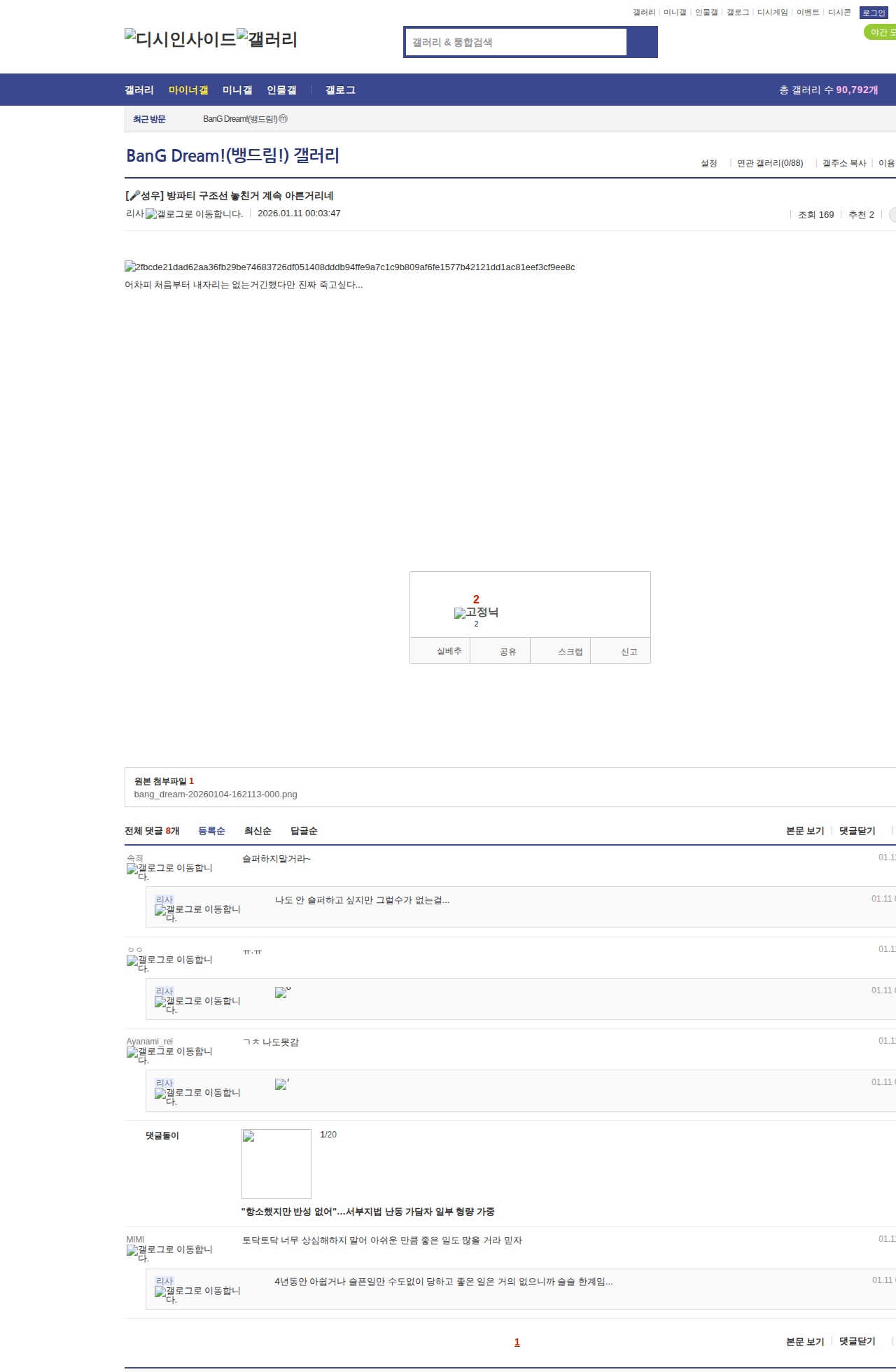
Task: Collapse comments using top 댓글닫기
Action: pyautogui.click(x=857, y=831)
